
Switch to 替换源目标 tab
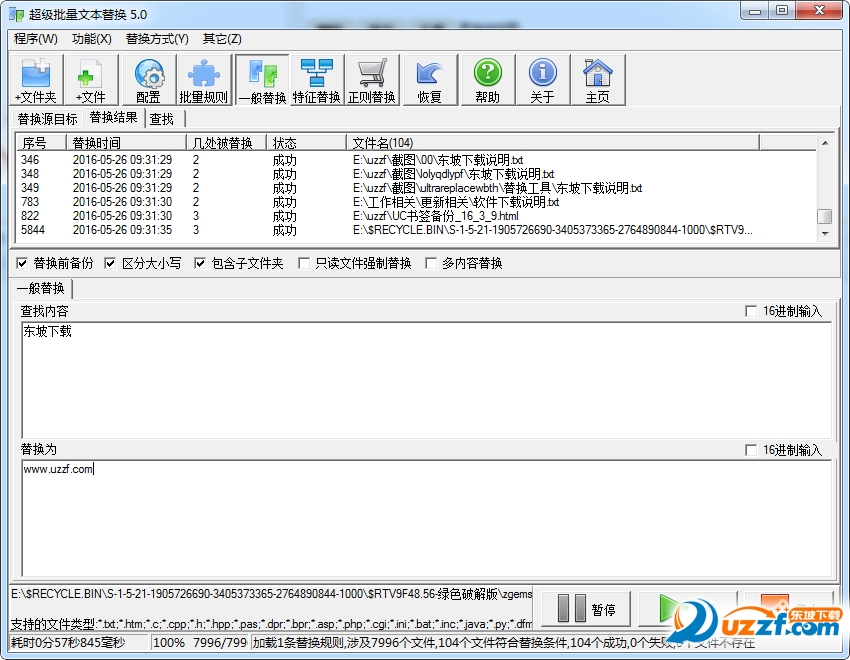click(x=48, y=119)
